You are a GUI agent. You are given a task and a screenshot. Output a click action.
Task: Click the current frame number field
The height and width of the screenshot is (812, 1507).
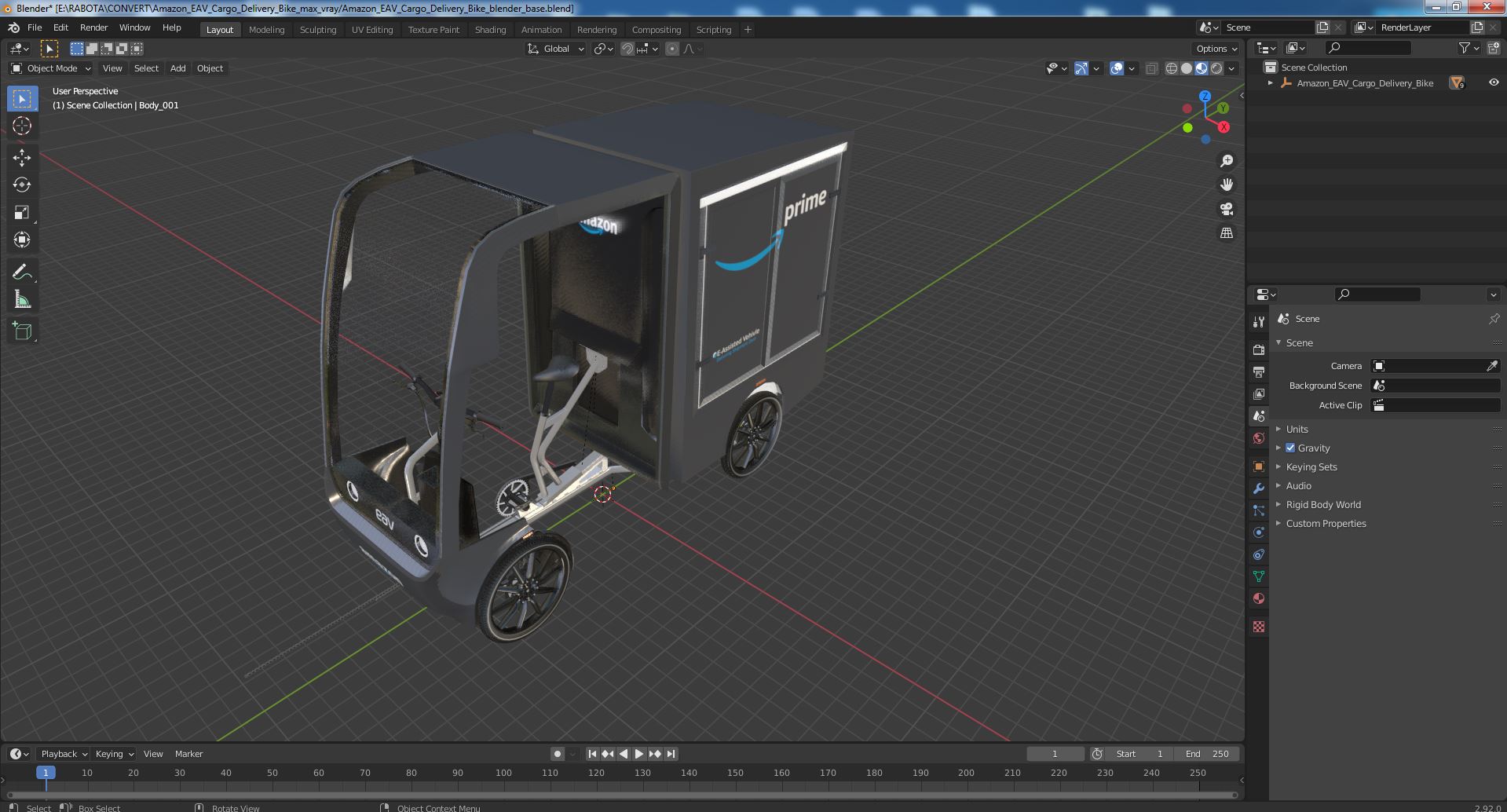coord(1055,754)
